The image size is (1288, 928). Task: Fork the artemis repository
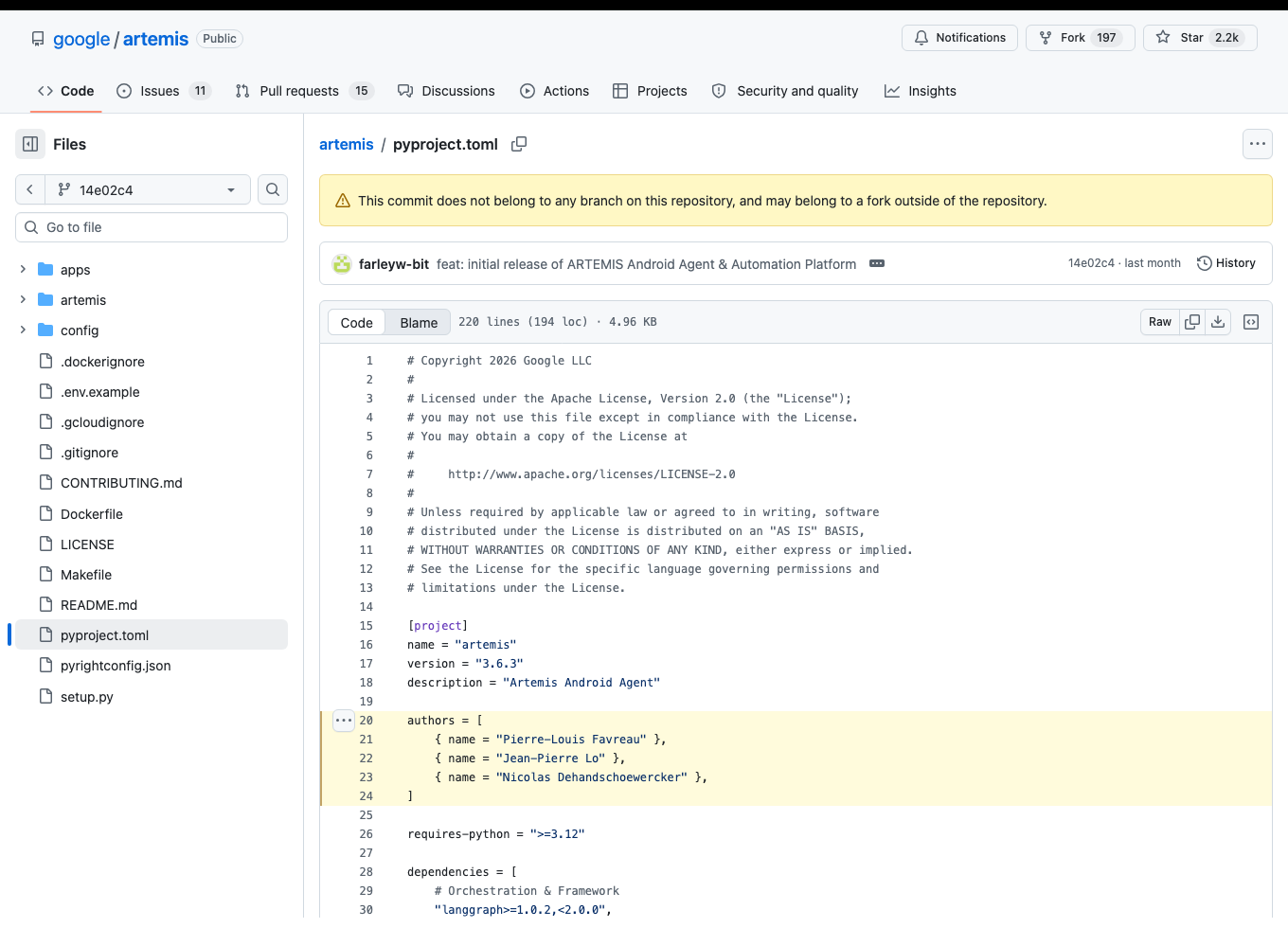click(x=1080, y=38)
